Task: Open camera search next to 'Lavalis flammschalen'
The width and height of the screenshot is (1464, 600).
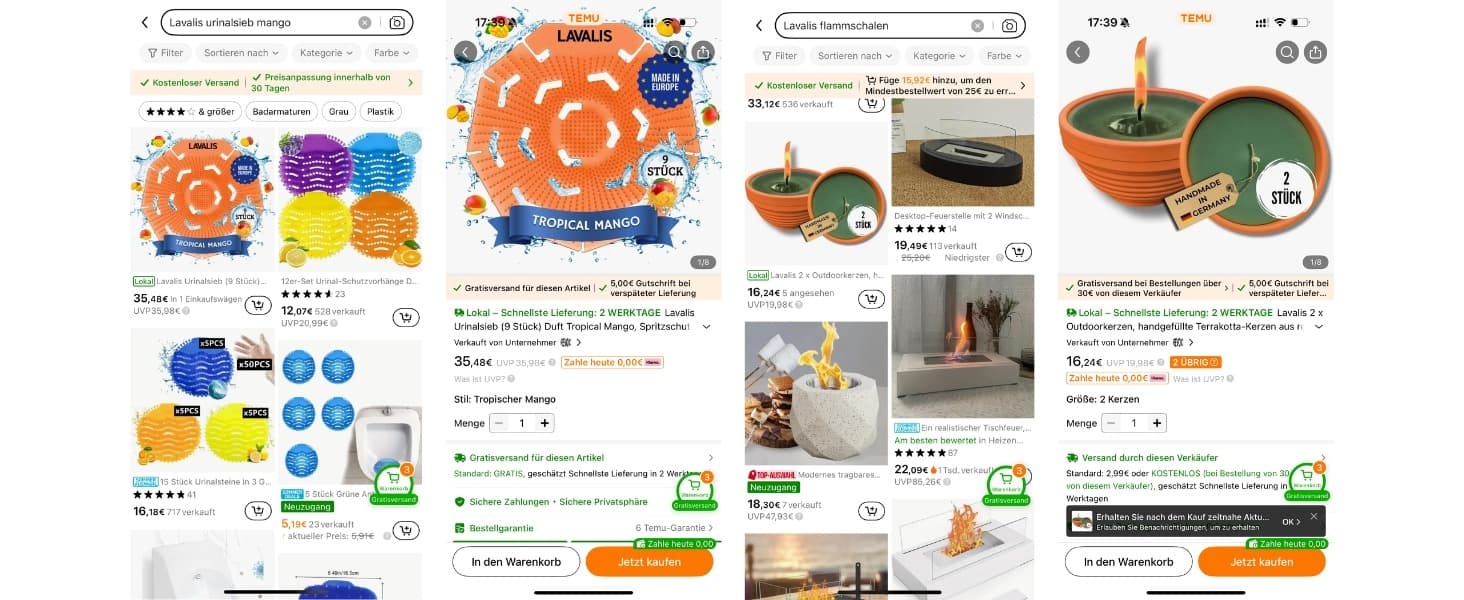Action: tap(1009, 25)
